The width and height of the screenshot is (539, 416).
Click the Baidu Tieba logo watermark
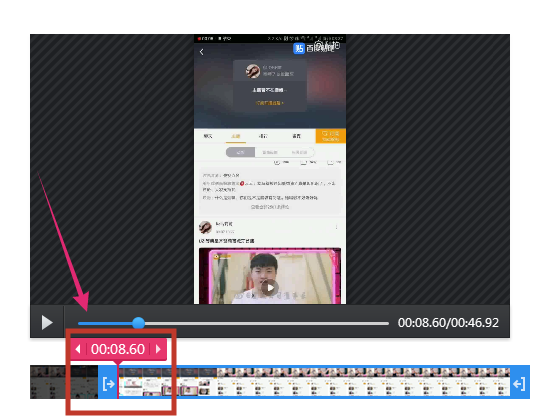click(316, 47)
